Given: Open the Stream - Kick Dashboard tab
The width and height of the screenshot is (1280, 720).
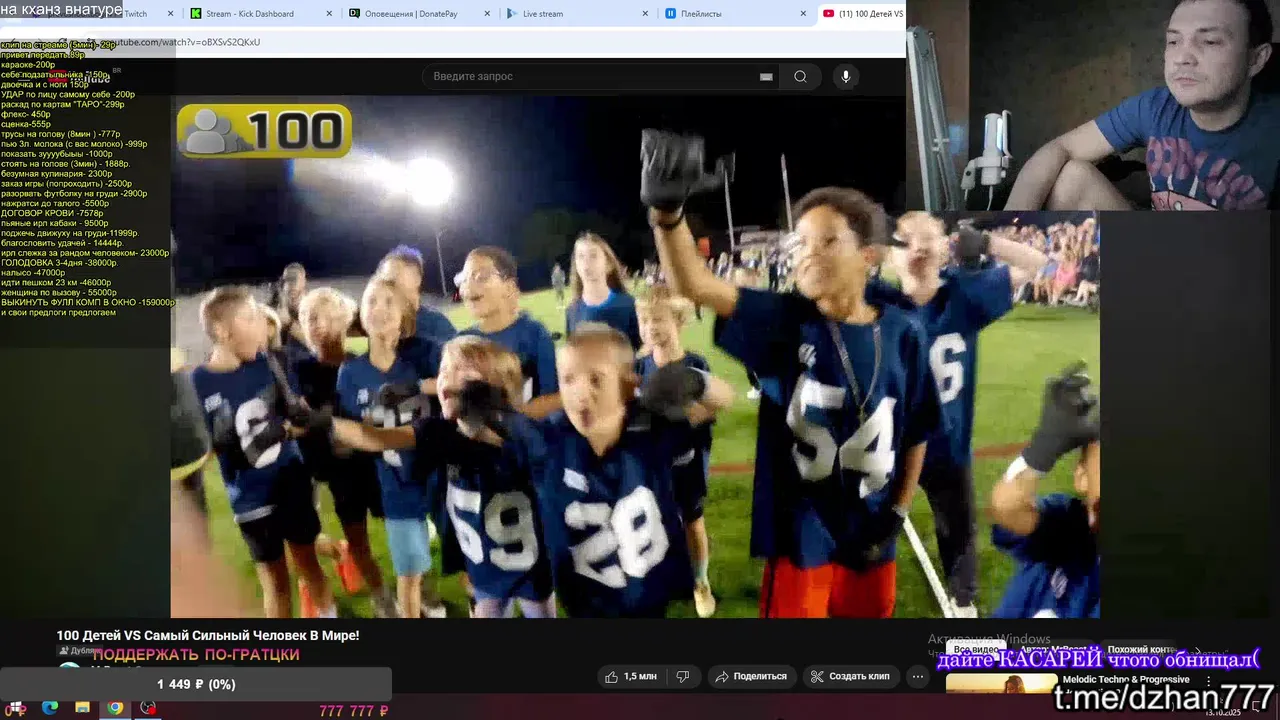Looking at the screenshot, I should [x=260, y=14].
